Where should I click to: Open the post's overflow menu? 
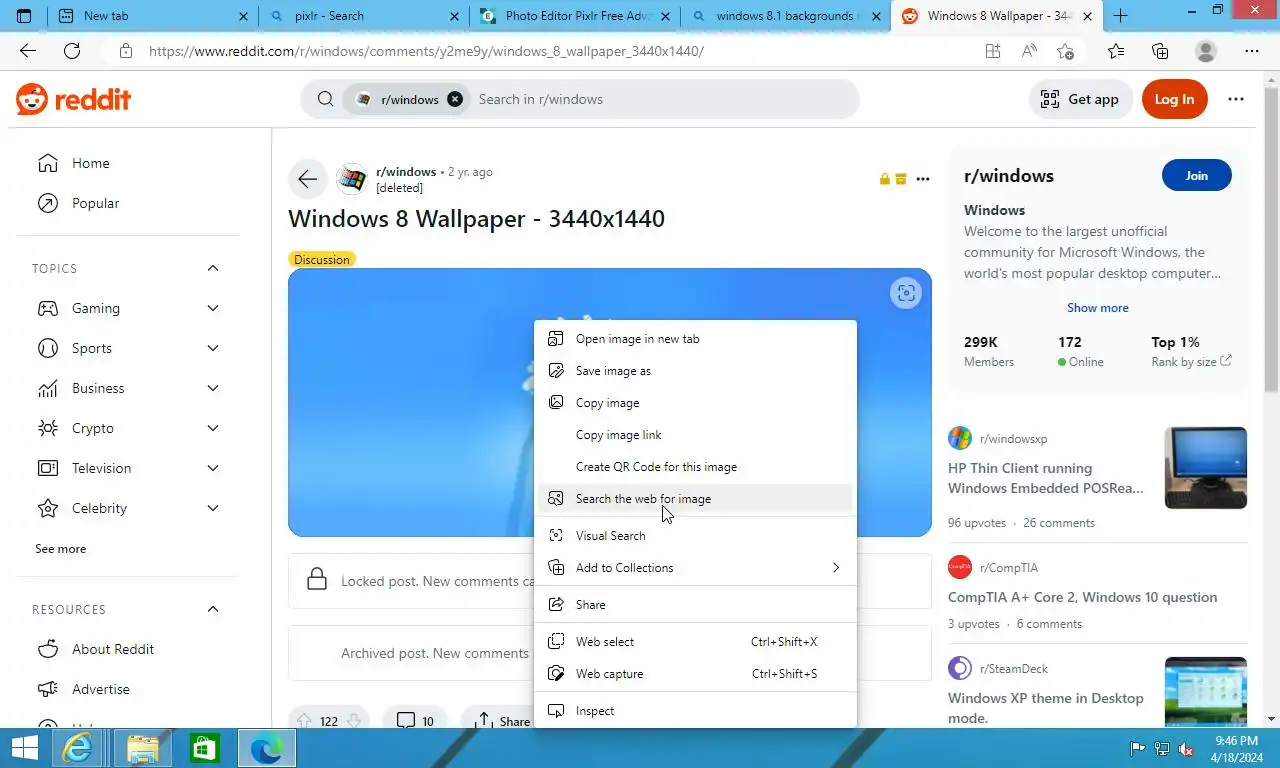tap(923, 179)
